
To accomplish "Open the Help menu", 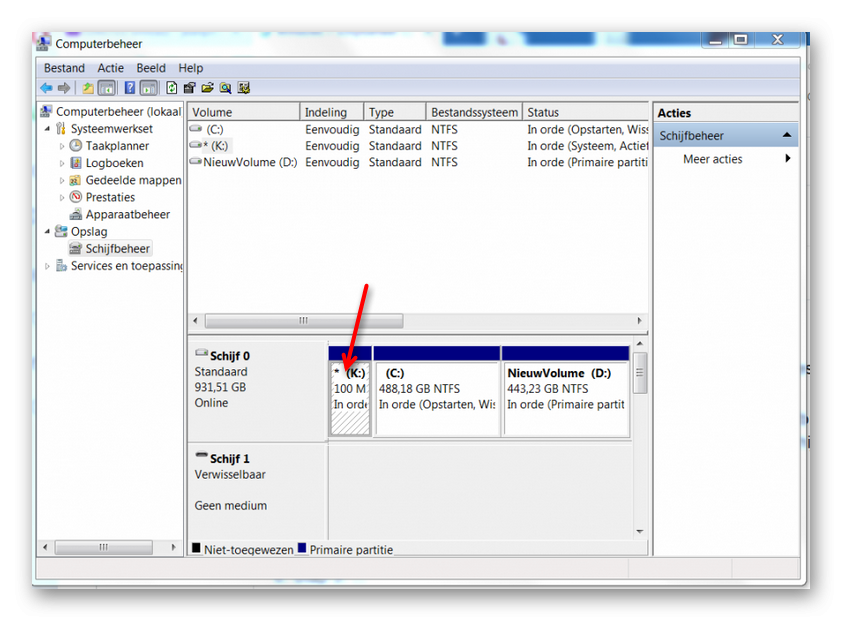I will coord(191,68).
